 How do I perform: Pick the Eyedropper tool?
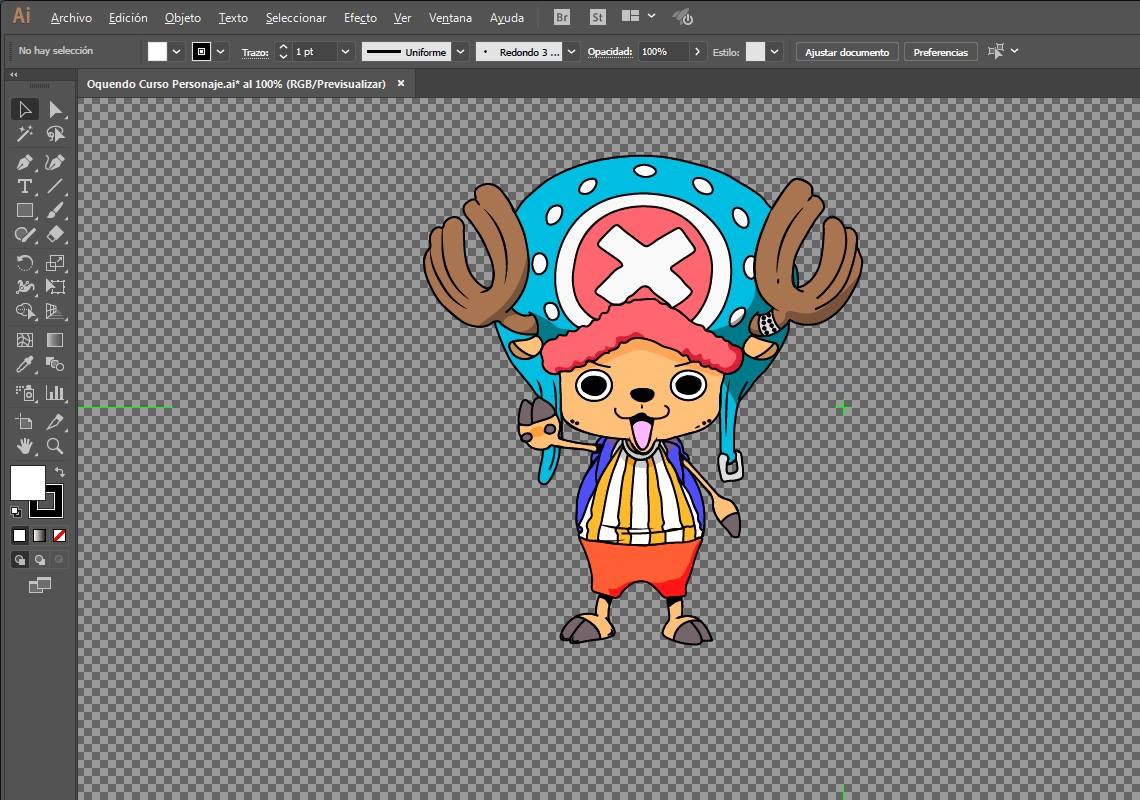[25, 364]
